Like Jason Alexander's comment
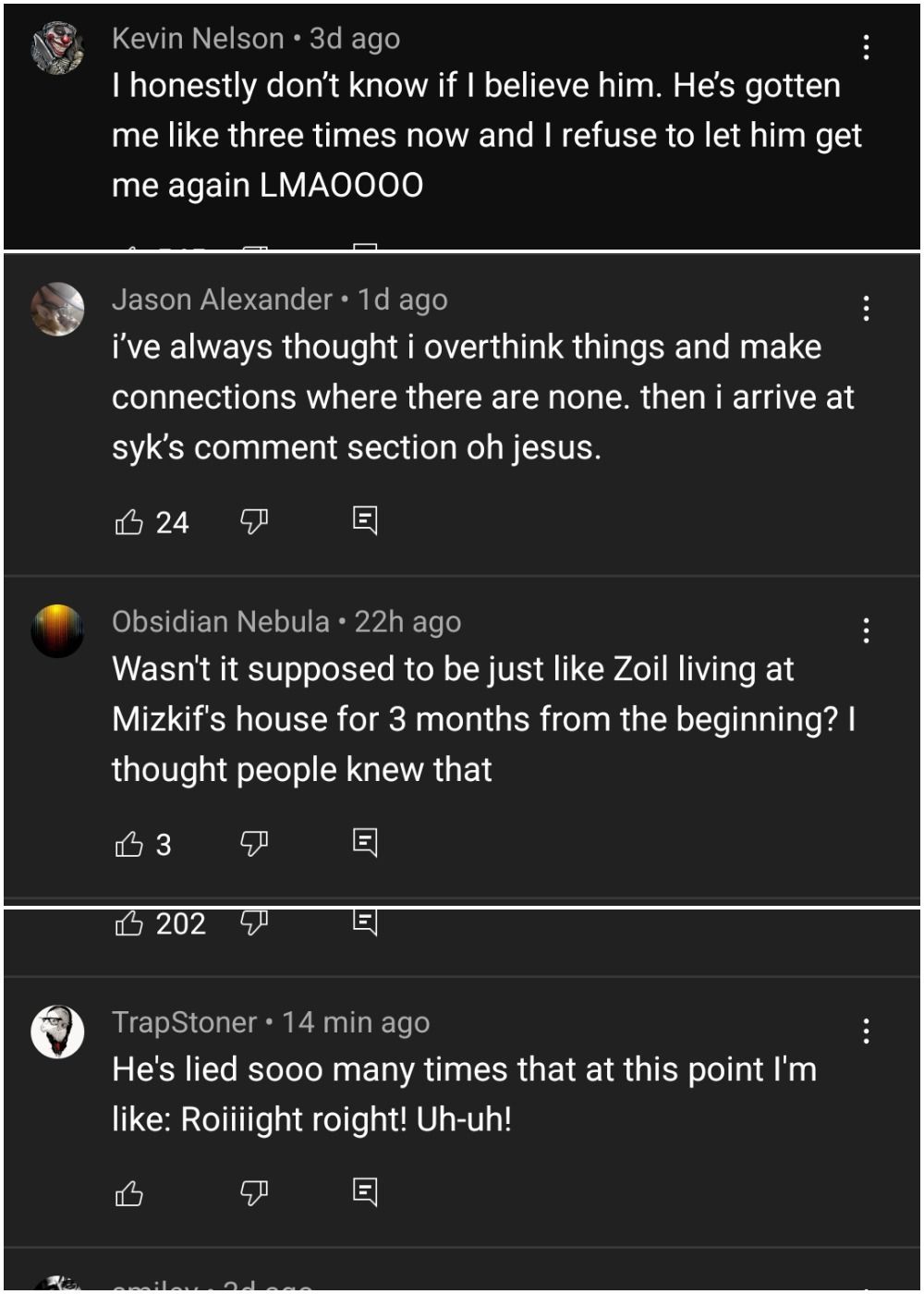Screen dimensions: 924x1294 [x=129, y=522]
